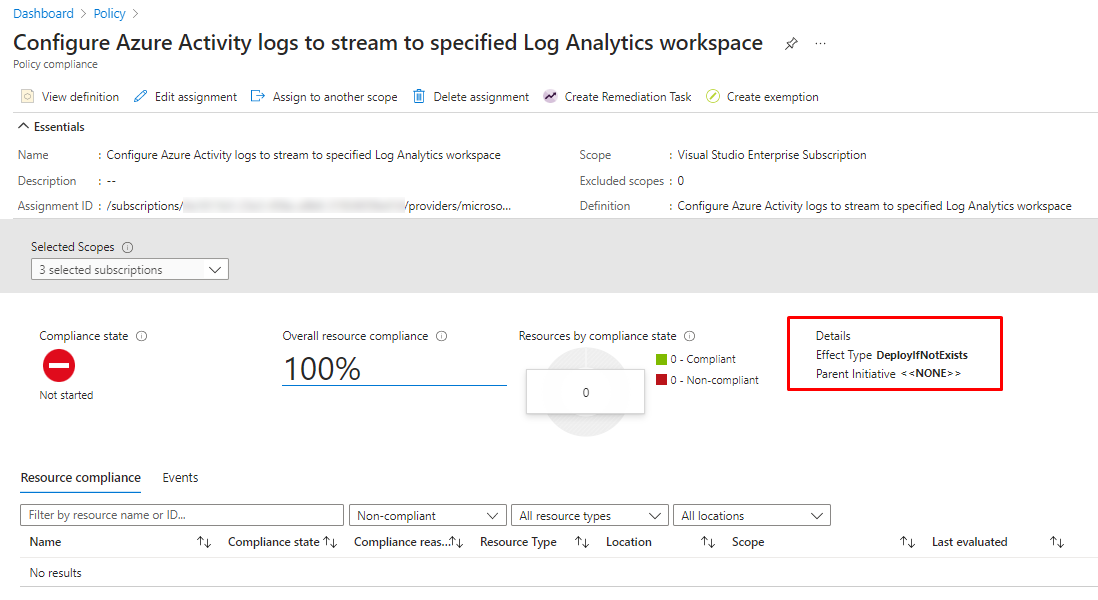Click the Compliance state info icon
This screenshot has height=600, width=1098.
pos(141,337)
